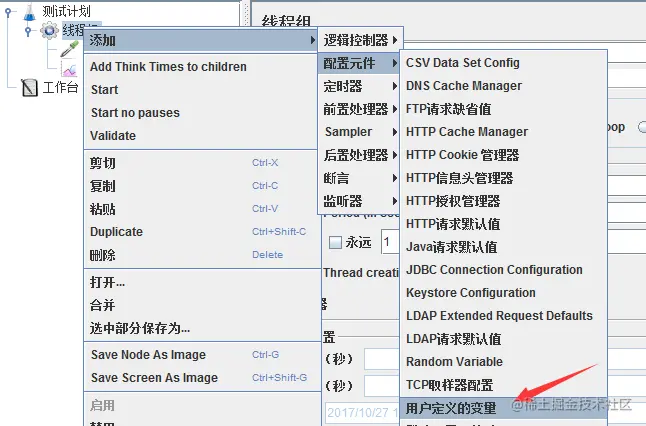Tick the 永远 checkbox
This screenshot has height=426, width=646.
click(x=335, y=242)
